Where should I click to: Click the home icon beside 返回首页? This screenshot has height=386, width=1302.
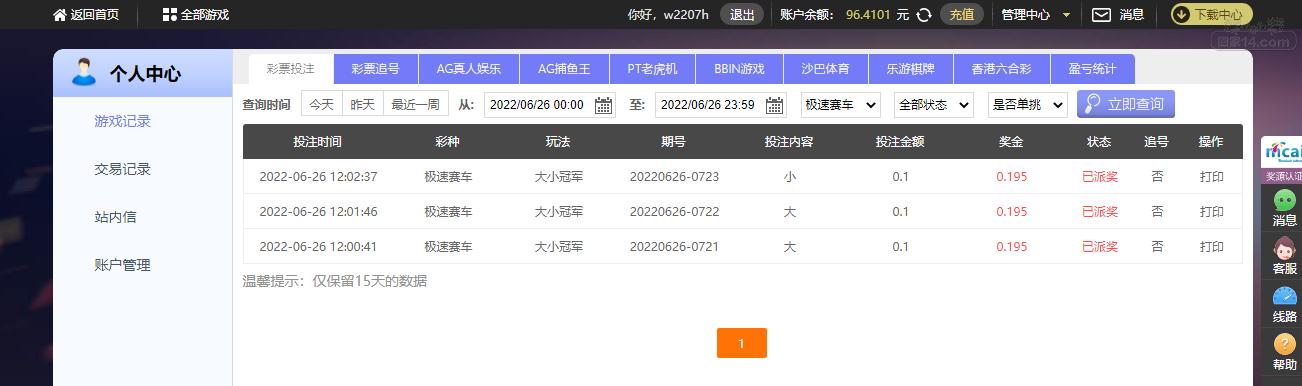(60, 15)
